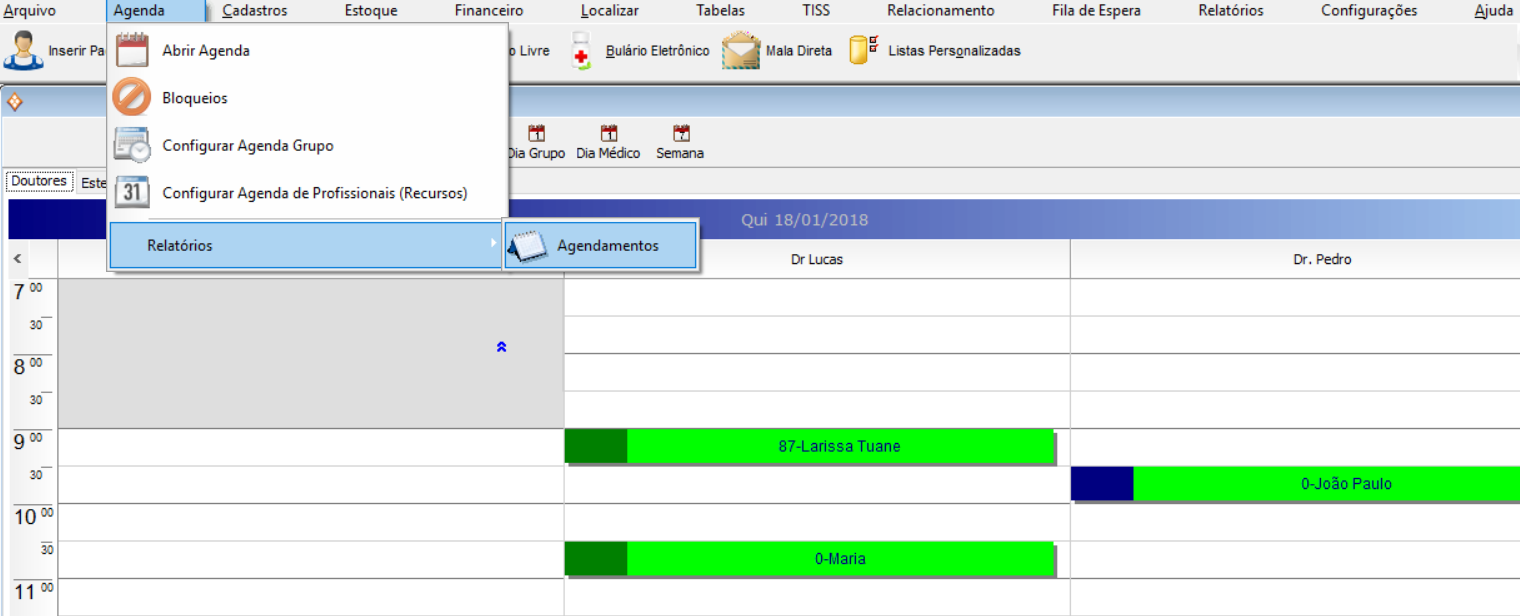Select the 87-Larissa Tuane appointment

pyautogui.click(x=839, y=447)
